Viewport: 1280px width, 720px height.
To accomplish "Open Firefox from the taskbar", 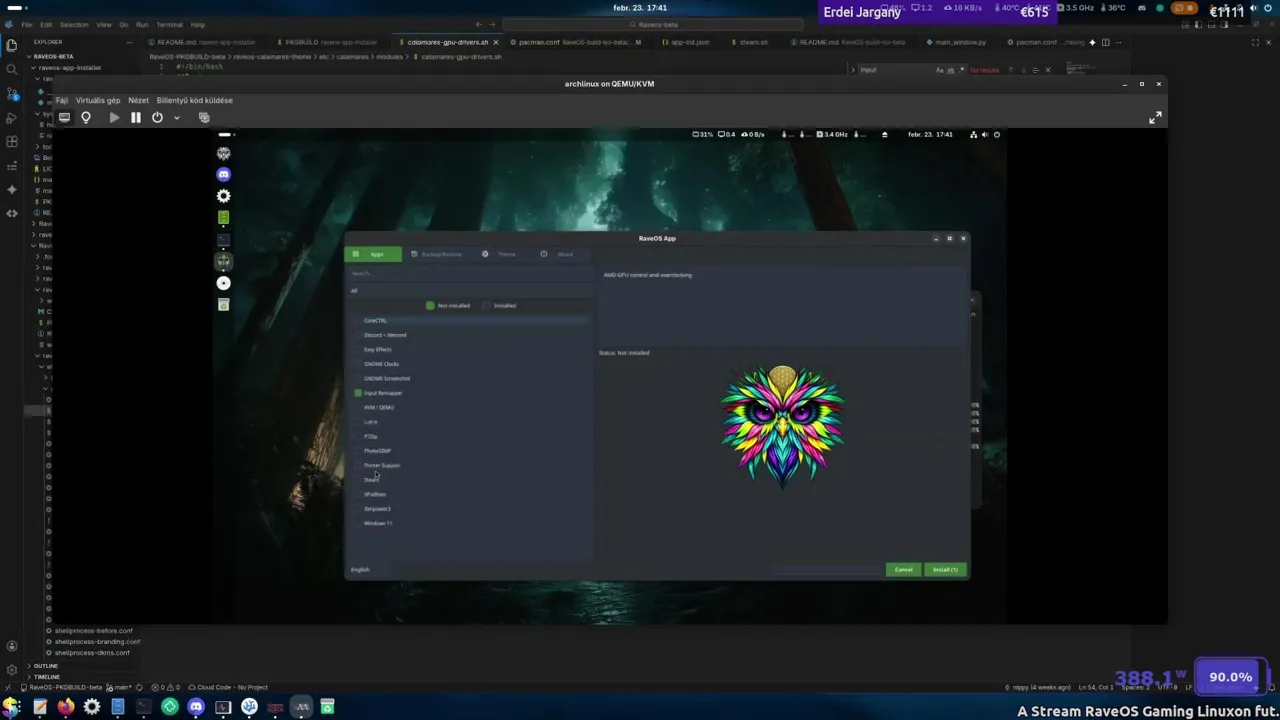I will (x=65, y=707).
